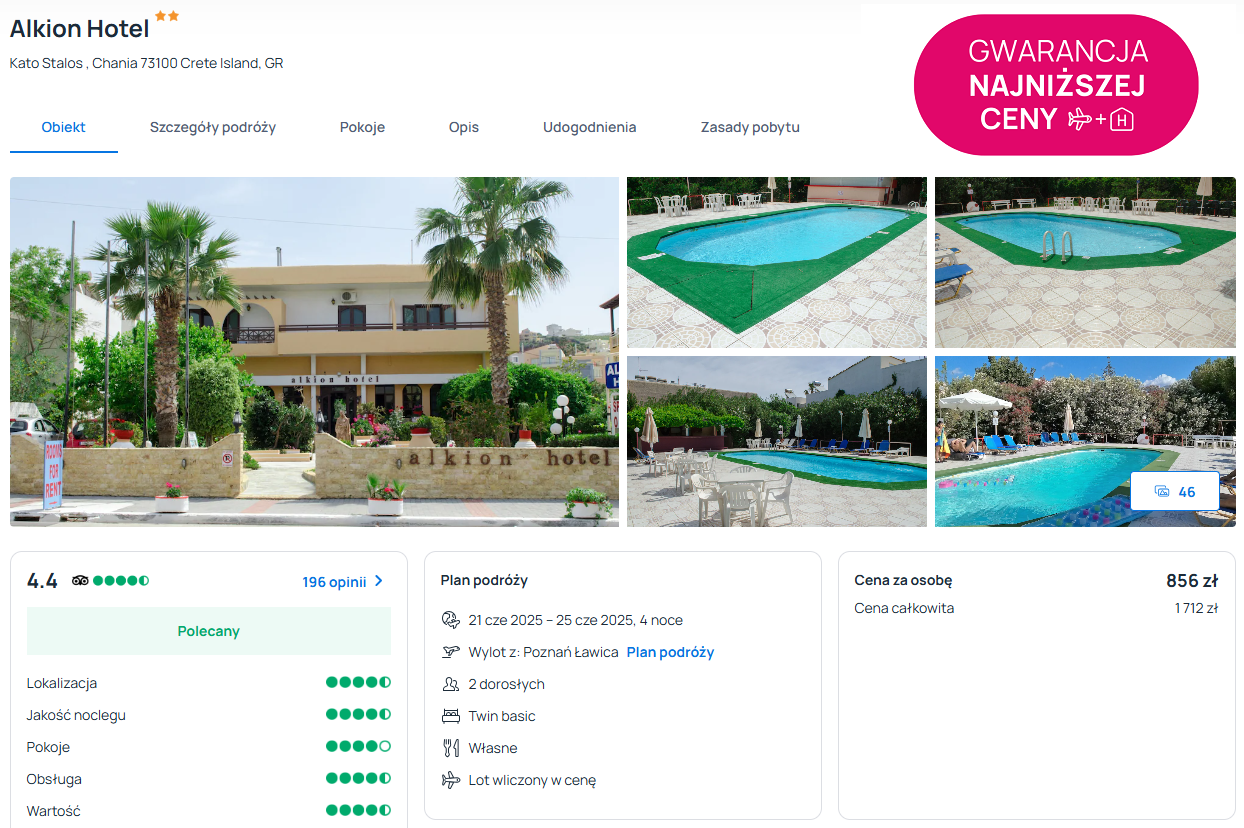Click the airplane departure icon for Poznań
1244x828 pixels.
[x=450, y=652]
